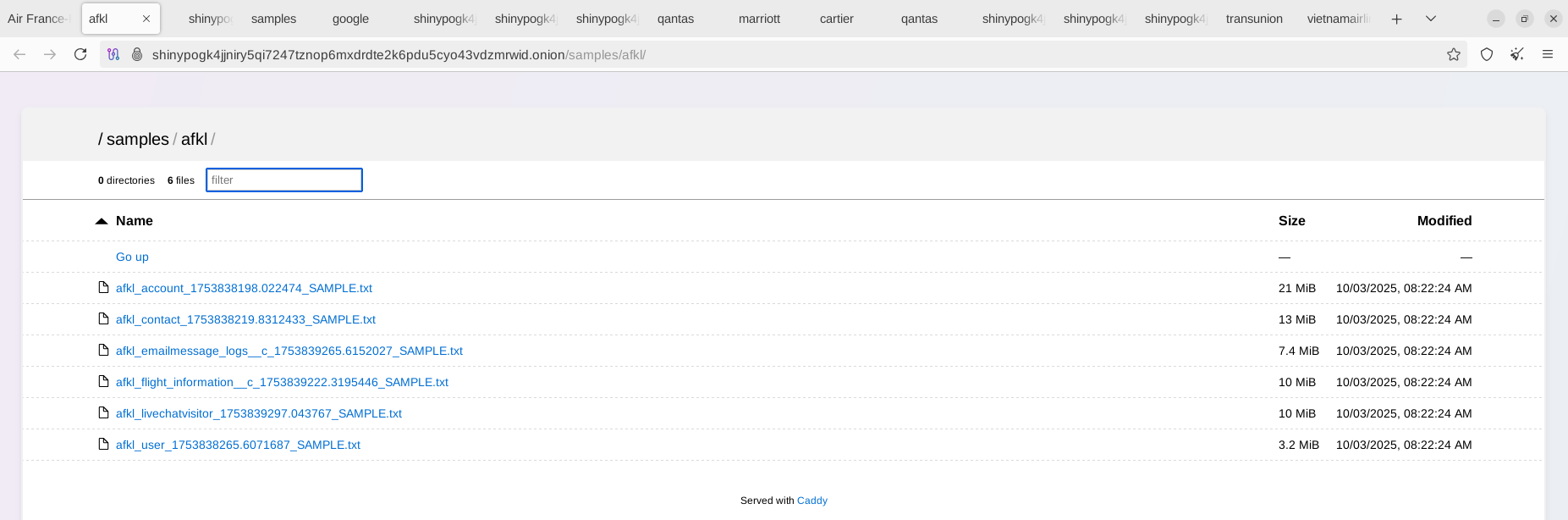Click the new identity broom icon

1517,54
